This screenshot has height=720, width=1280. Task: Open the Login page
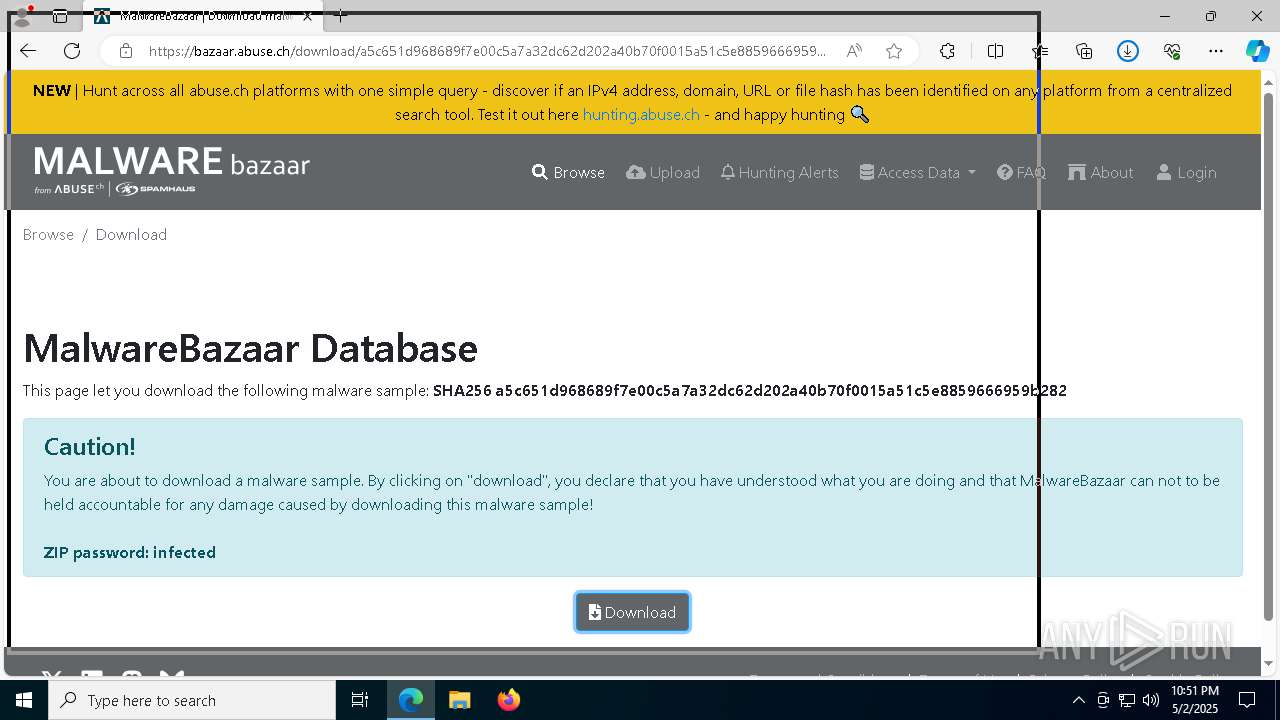tap(1186, 172)
